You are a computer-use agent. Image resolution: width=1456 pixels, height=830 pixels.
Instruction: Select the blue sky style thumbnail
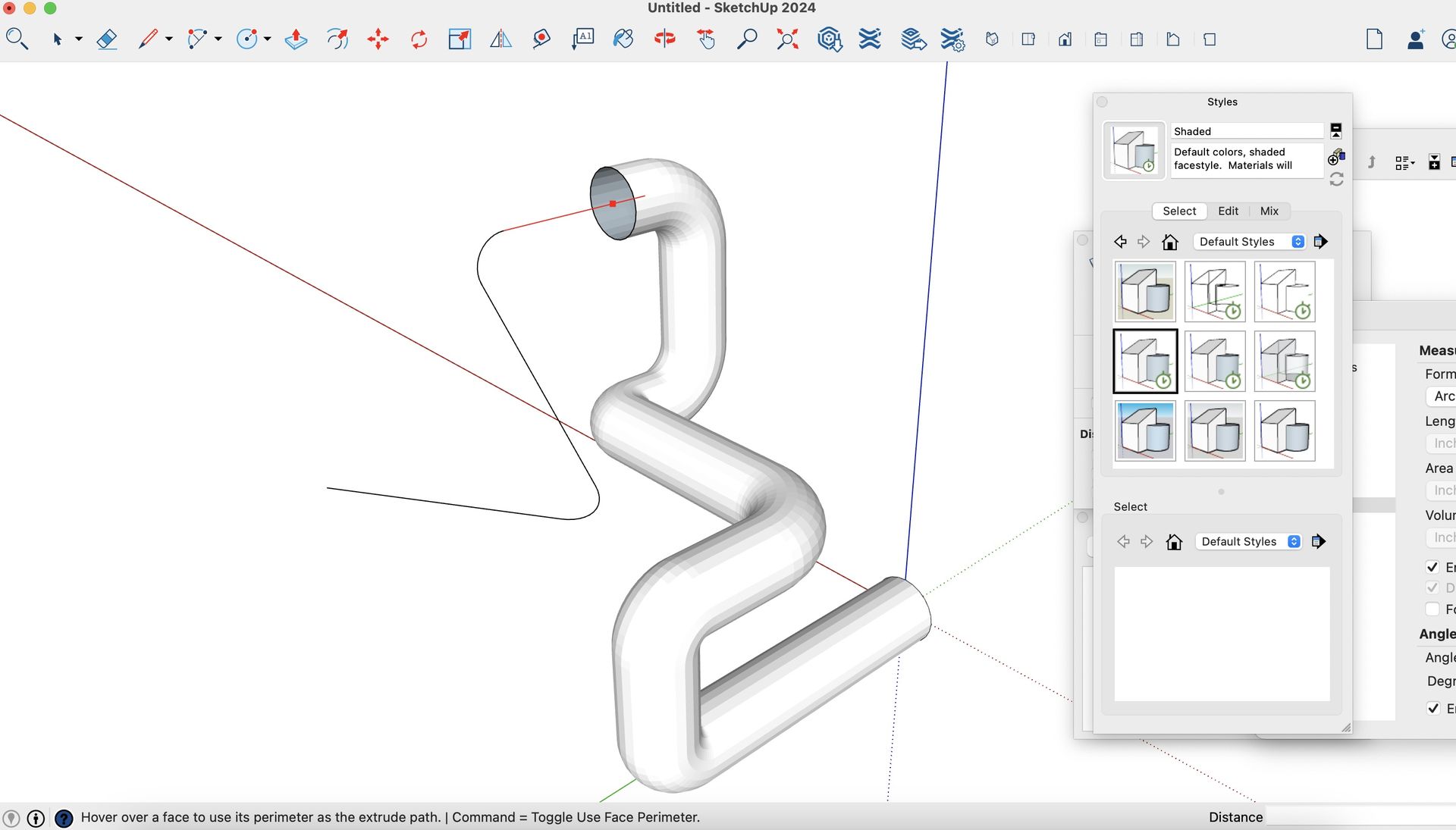coord(1144,431)
